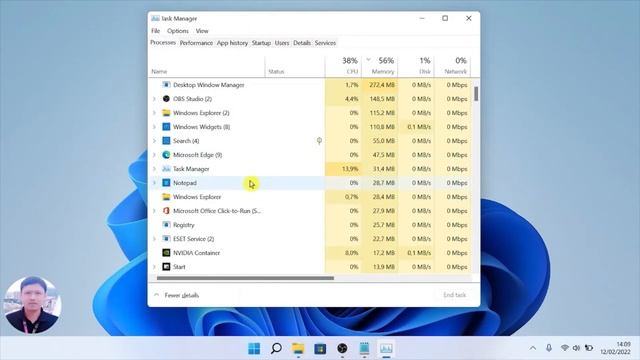Click the NVIDIA Container process icon
This screenshot has height=360, width=640.
click(166, 253)
